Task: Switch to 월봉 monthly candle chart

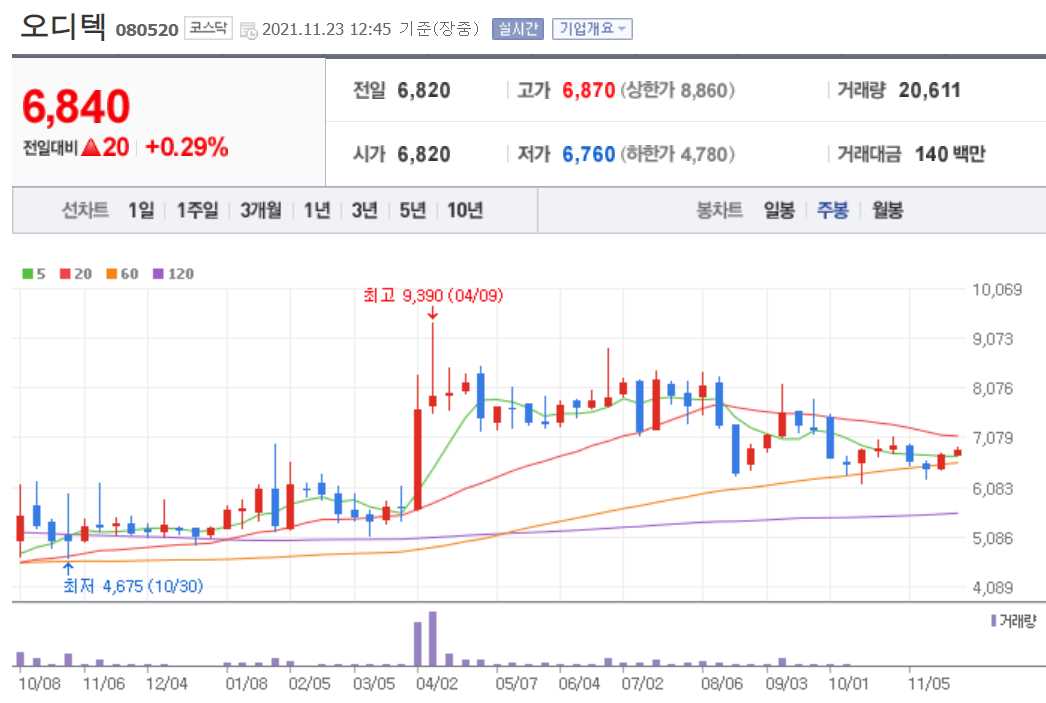Action: click(x=887, y=211)
